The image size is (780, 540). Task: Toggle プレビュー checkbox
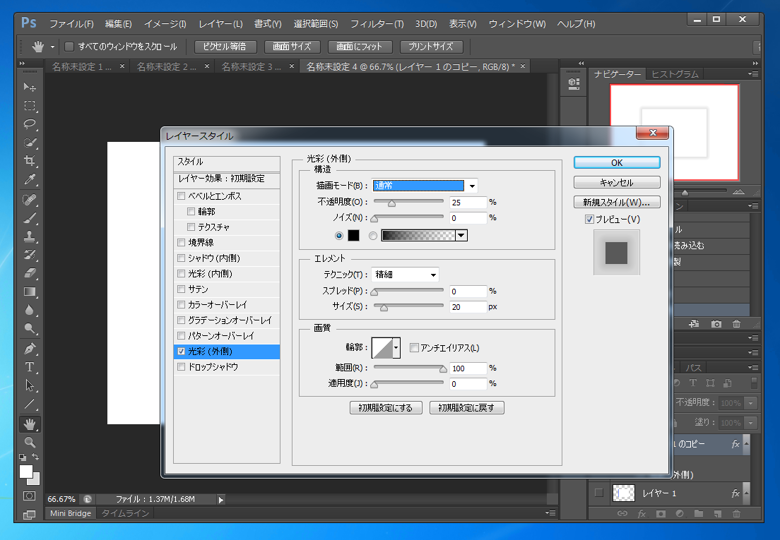[x=589, y=219]
